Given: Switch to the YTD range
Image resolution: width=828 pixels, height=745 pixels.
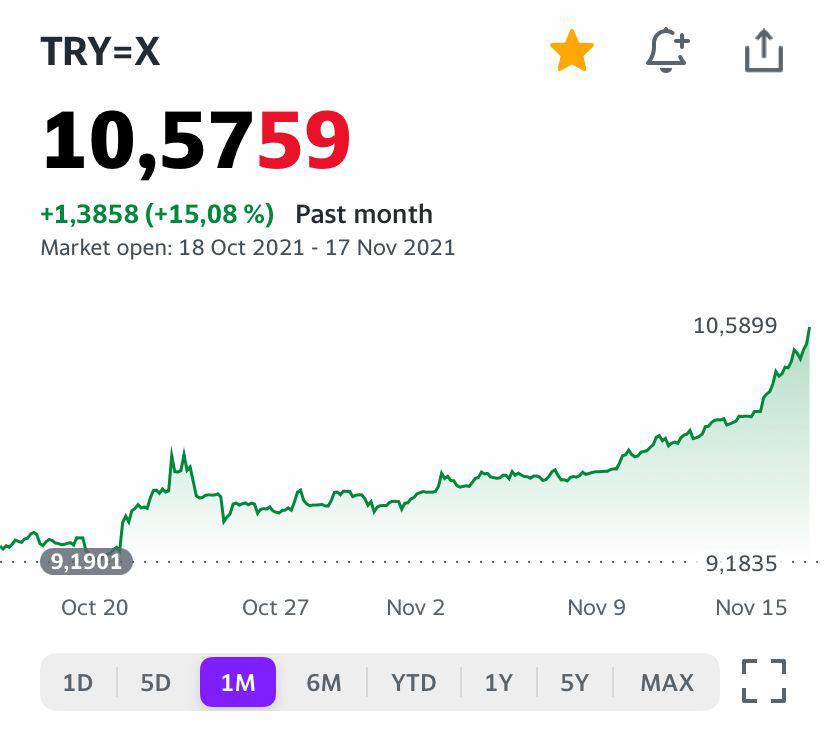Looking at the screenshot, I should coord(413,683).
